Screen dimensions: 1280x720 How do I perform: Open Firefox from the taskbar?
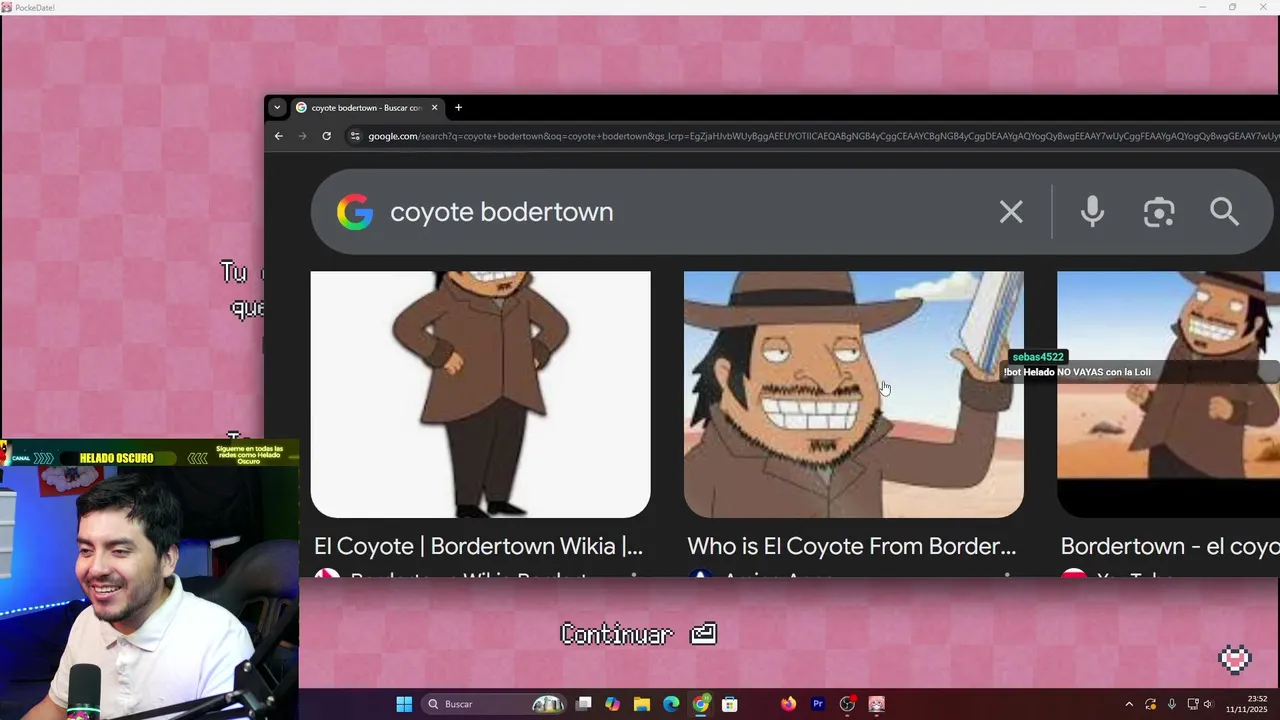click(789, 704)
